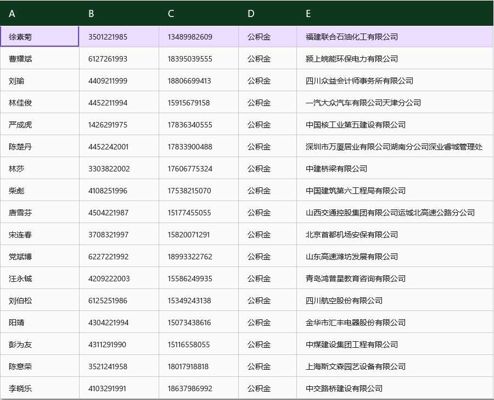
Task: Click the name cell 彭为友
Action: (39, 345)
